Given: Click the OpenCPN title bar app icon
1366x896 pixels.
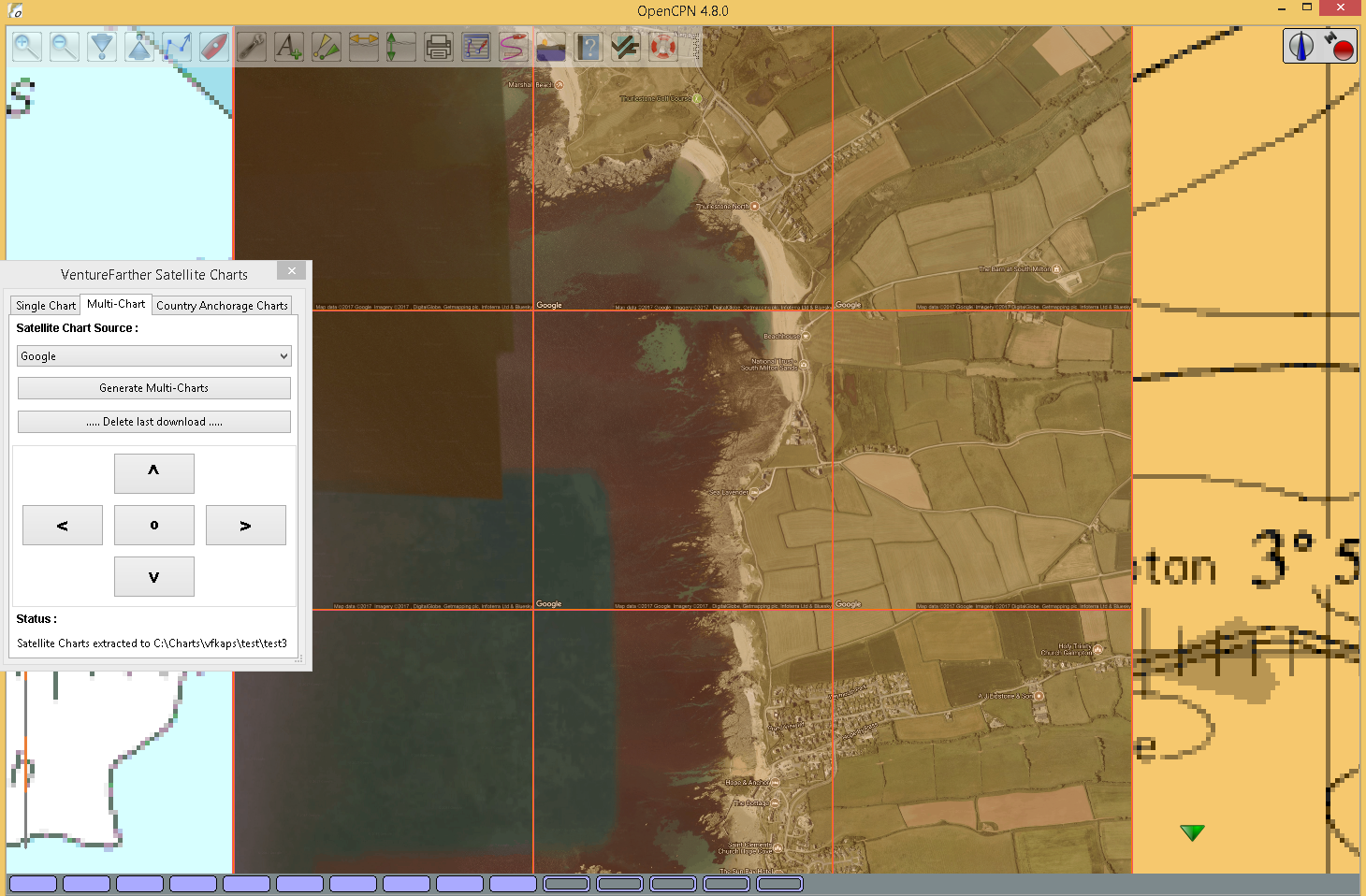Looking at the screenshot, I should [14, 10].
